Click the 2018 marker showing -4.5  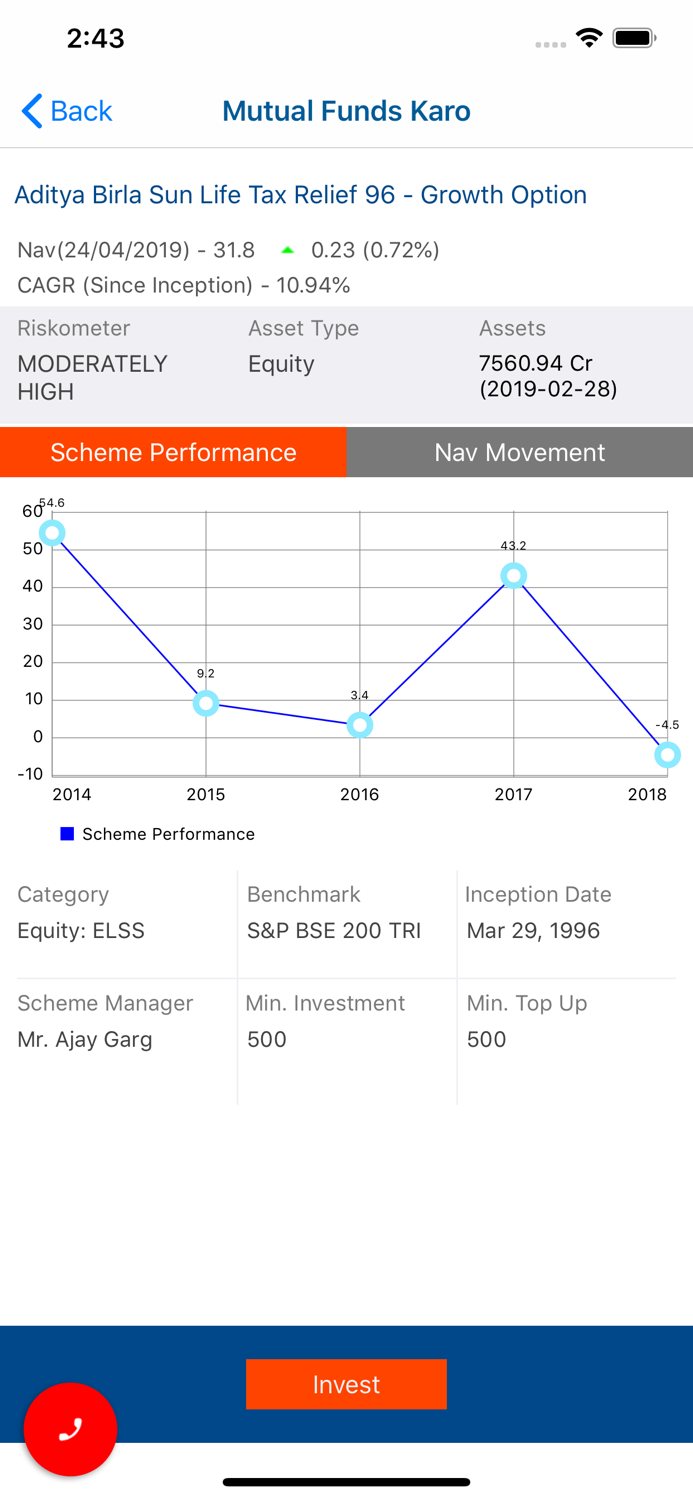[667, 754]
